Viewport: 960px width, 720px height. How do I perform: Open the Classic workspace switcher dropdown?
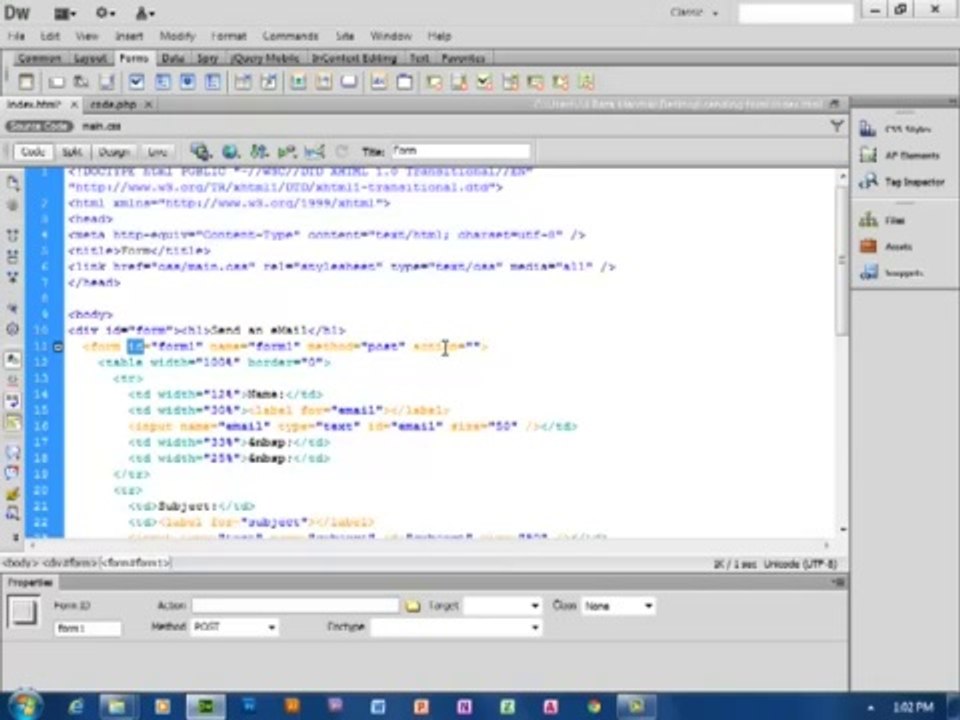click(694, 12)
